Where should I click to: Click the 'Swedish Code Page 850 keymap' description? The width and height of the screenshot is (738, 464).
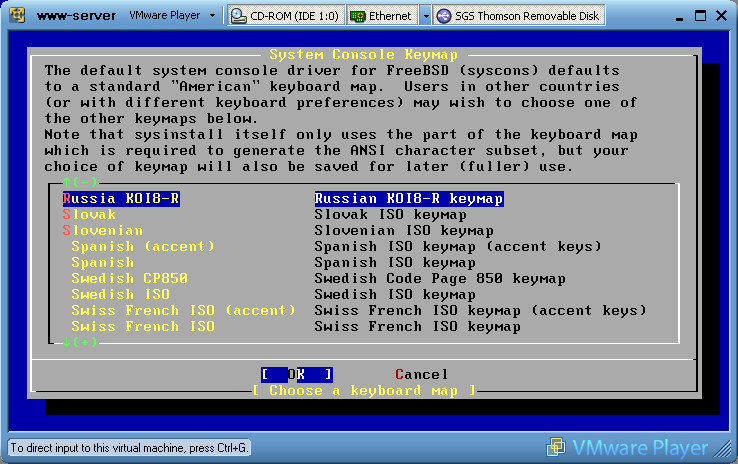click(x=440, y=279)
